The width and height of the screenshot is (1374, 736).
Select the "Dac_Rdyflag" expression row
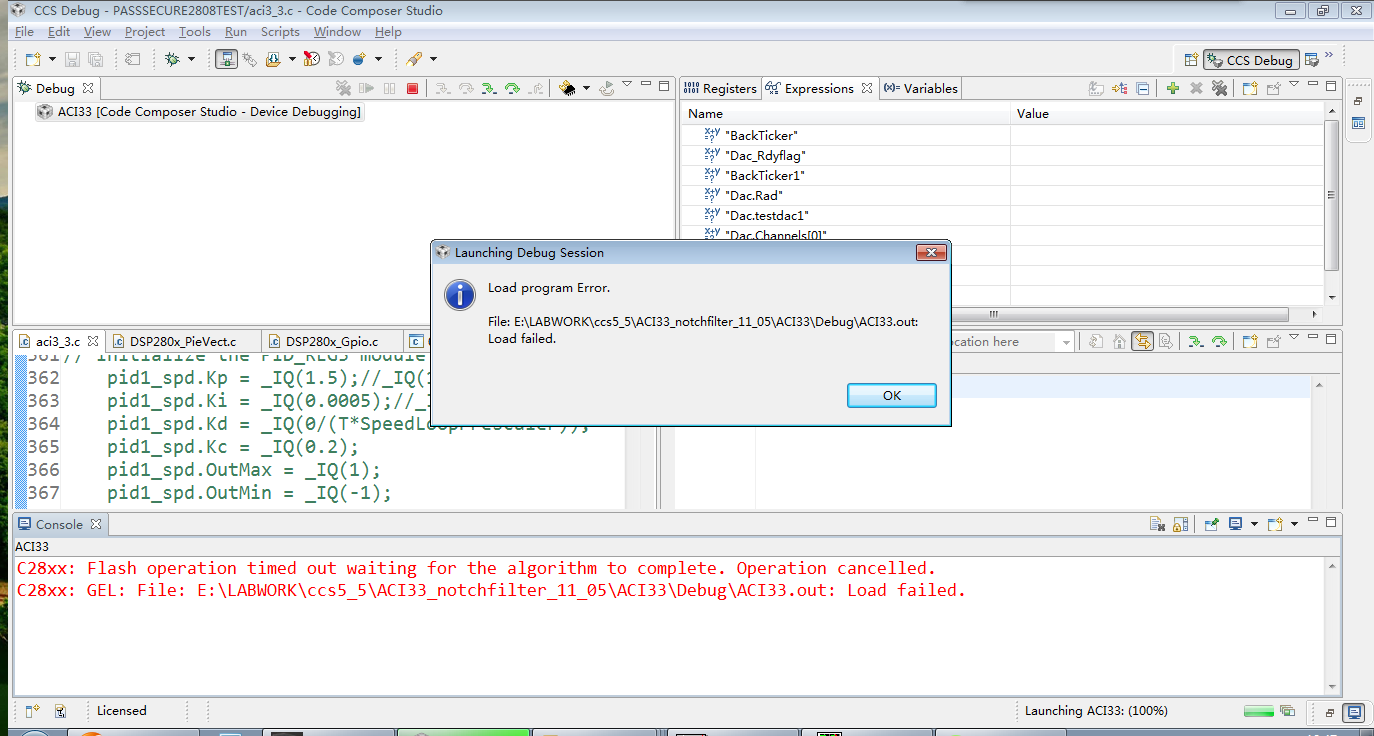click(1003, 155)
